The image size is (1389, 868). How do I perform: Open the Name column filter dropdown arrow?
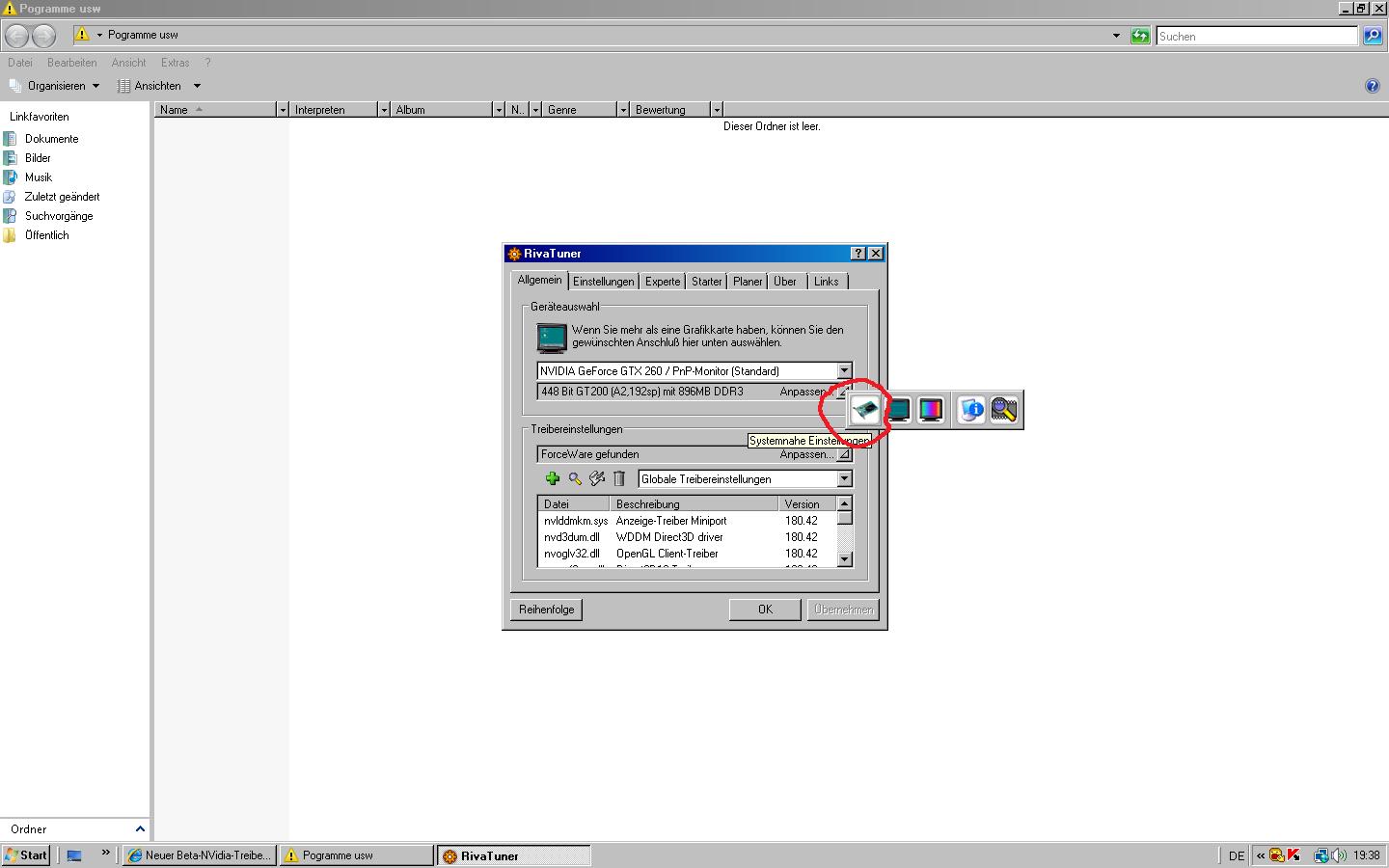click(x=283, y=110)
